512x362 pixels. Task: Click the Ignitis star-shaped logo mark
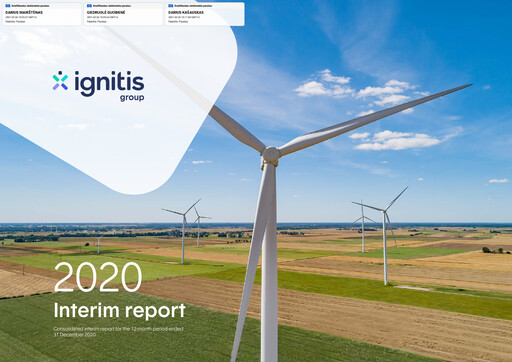point(60,80)
